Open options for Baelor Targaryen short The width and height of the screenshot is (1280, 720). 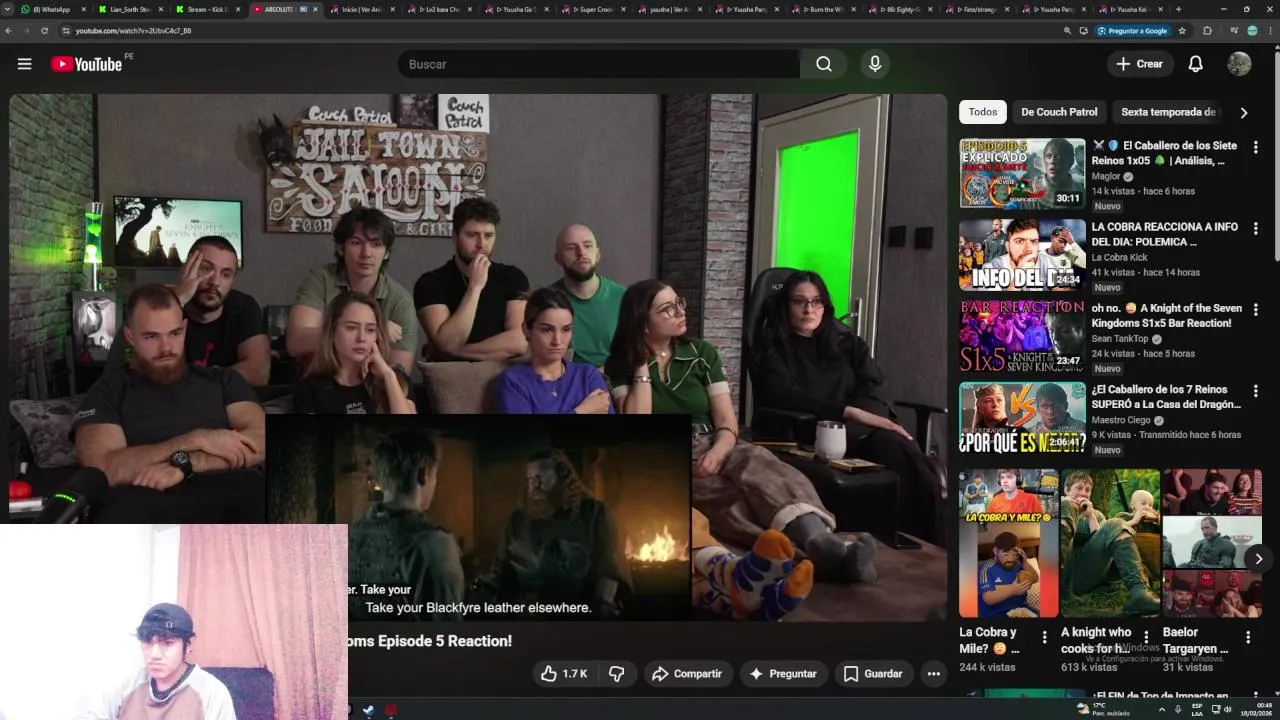click(x=1248, y=637)
